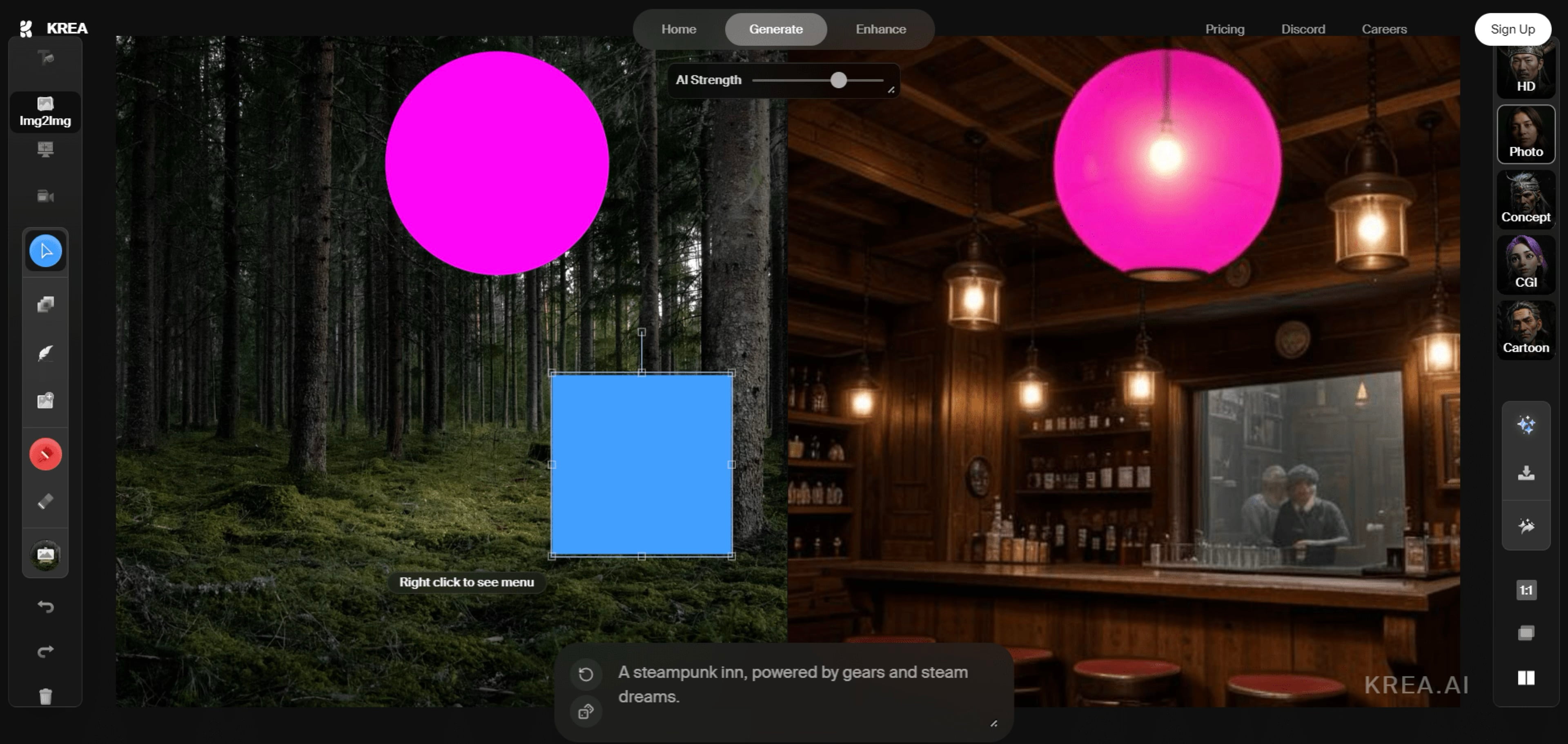The width and height of the screenshot is (1568, 744).
Task: Select the red paint brush tool
Action: click(46, 454)
